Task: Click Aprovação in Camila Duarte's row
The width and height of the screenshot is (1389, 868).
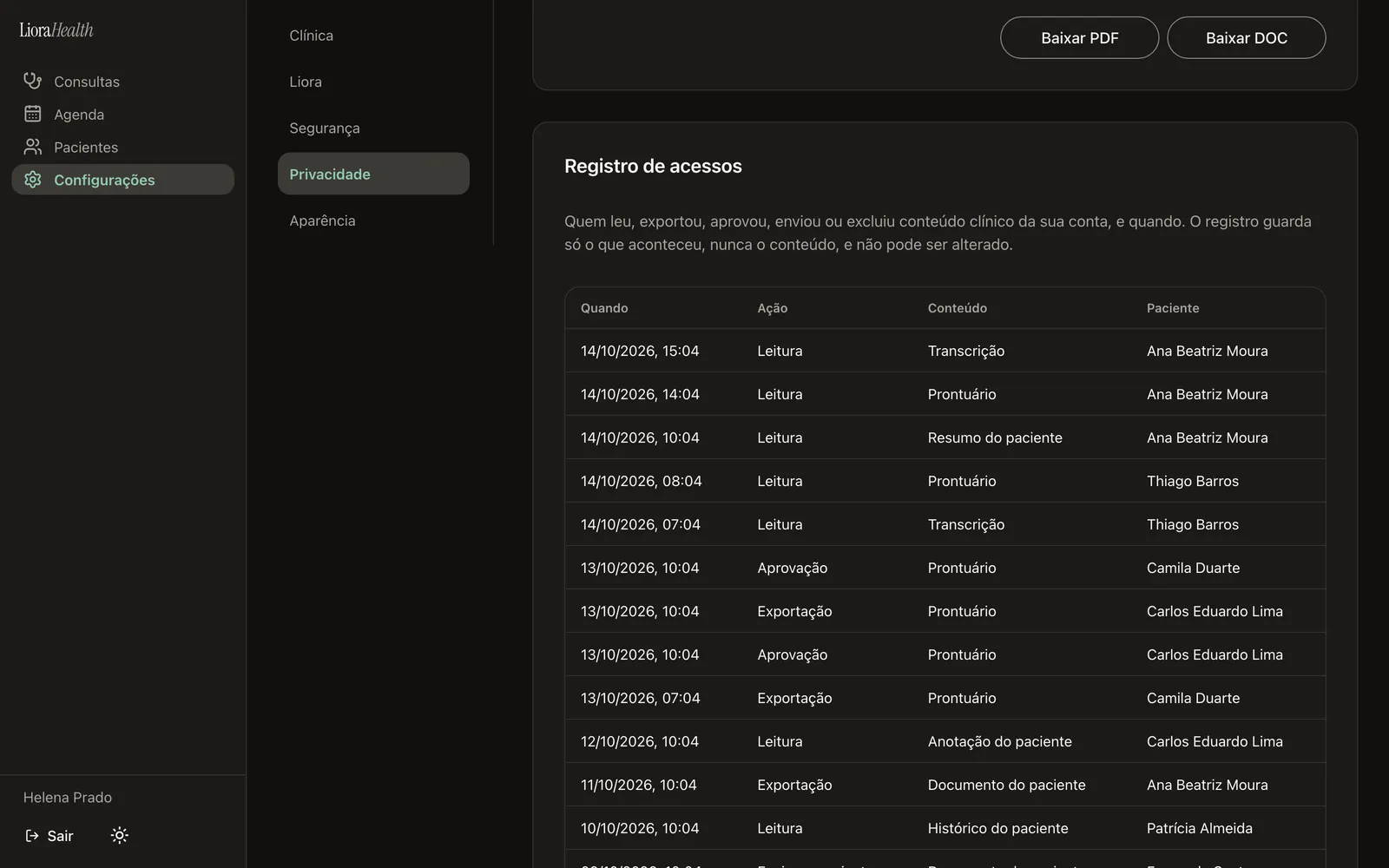Action: coord(793,568)
